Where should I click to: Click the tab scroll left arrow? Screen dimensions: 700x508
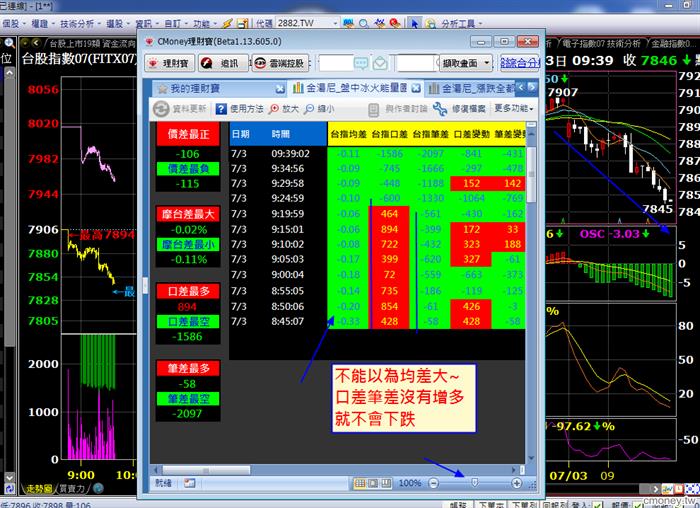(521, 87)
